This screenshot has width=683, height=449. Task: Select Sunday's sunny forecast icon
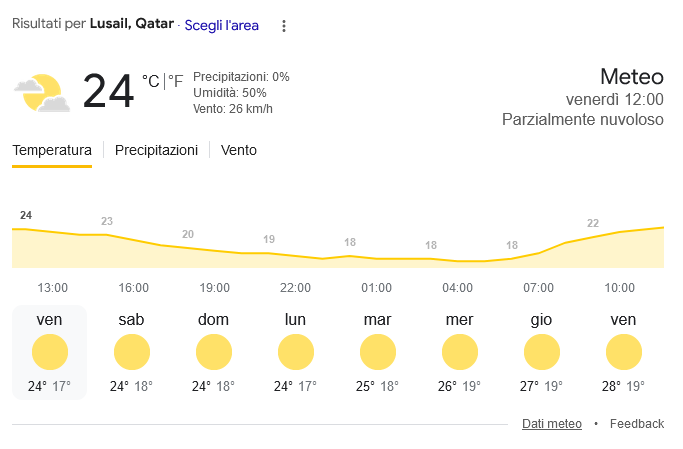click(213, 352)
